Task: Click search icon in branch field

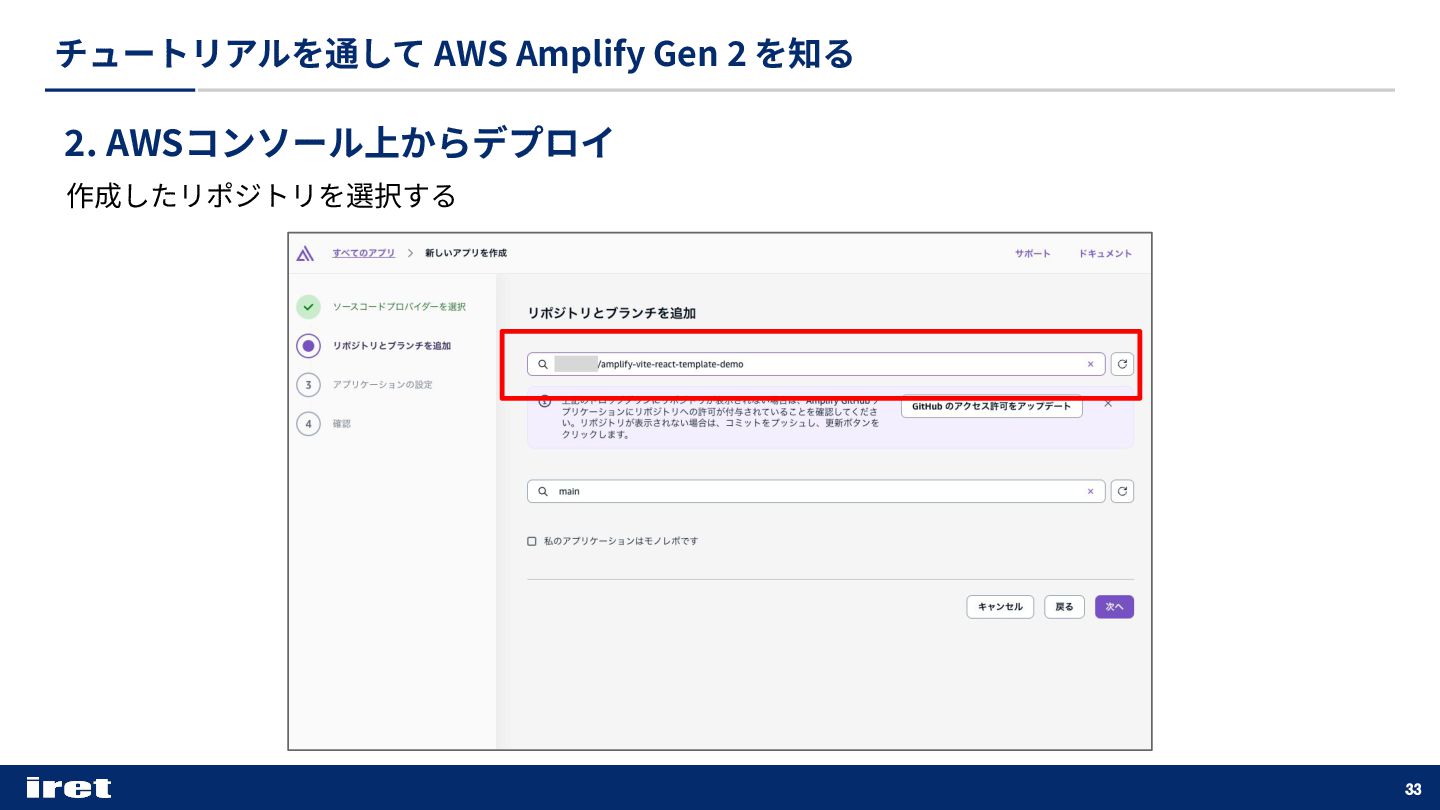Action: tap(543, 491)
